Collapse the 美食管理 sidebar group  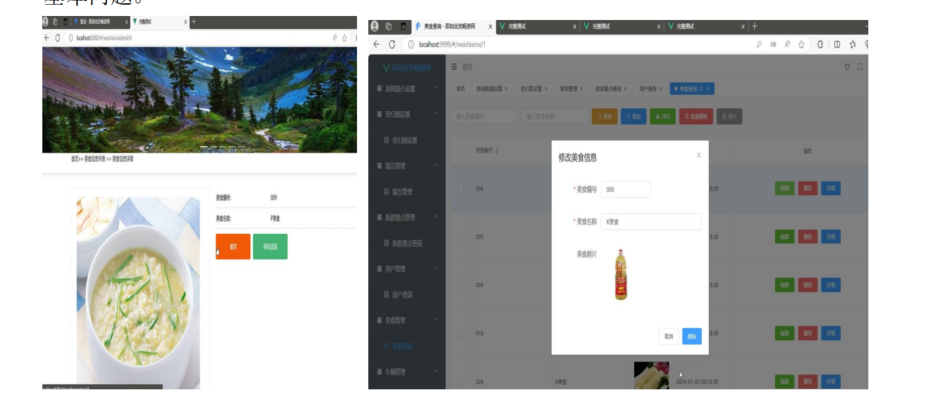tap(407, 320)
